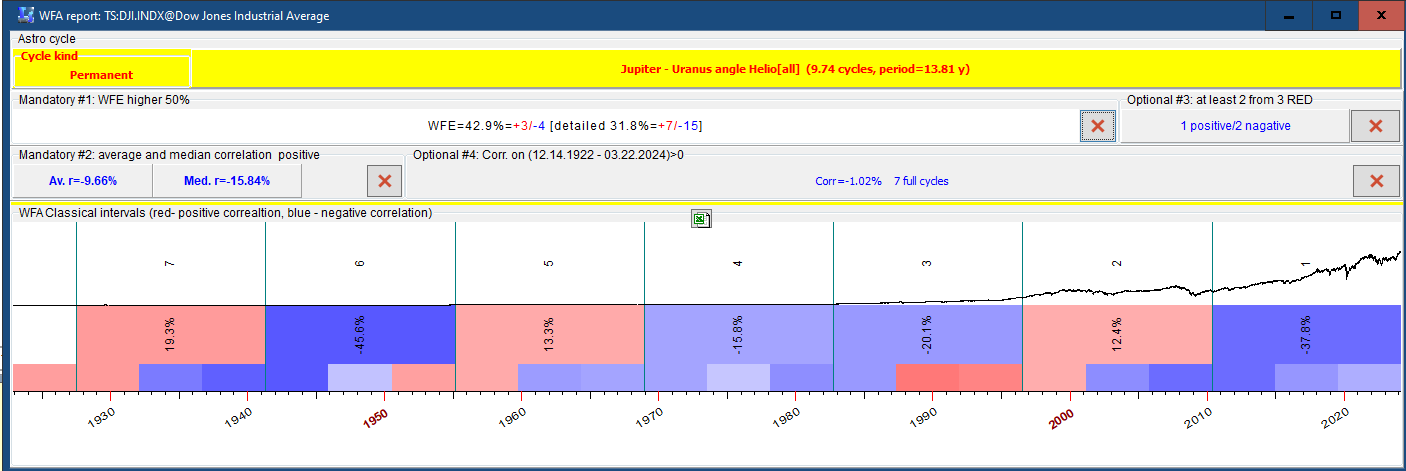1406x471 pixels.
Task: Click red X button next to '1 positive/2 nagative'
Action: pos(1375,126)
